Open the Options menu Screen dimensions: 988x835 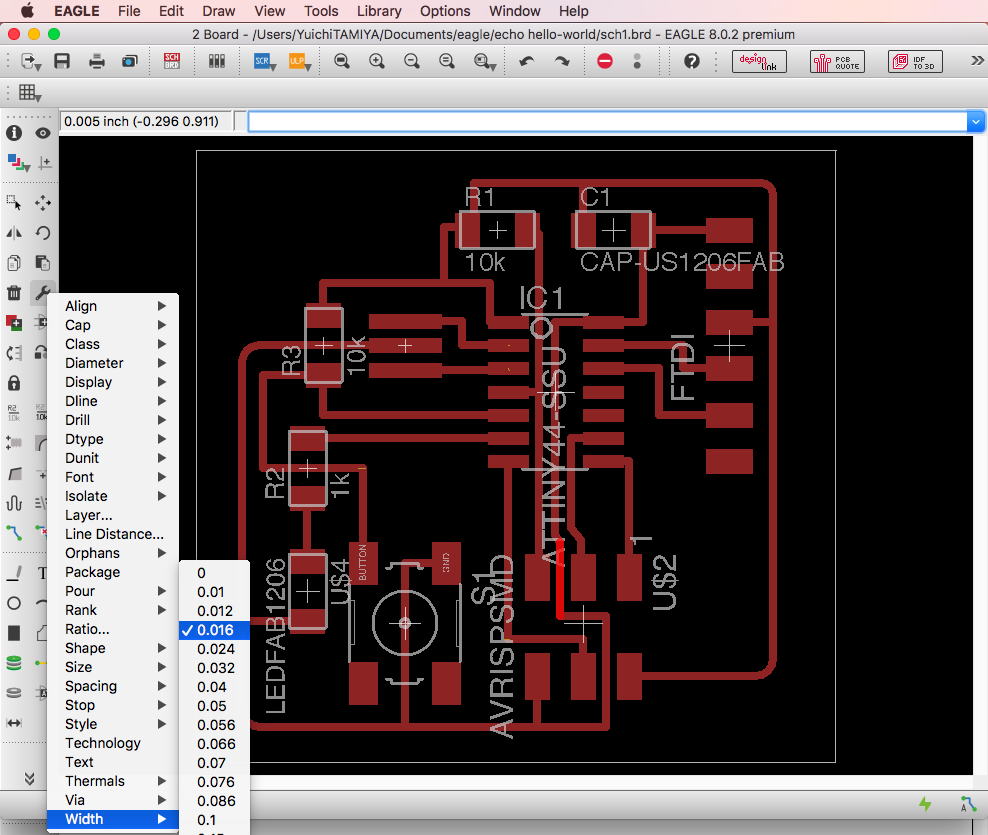pyautogui.click(x=445, y=11)
